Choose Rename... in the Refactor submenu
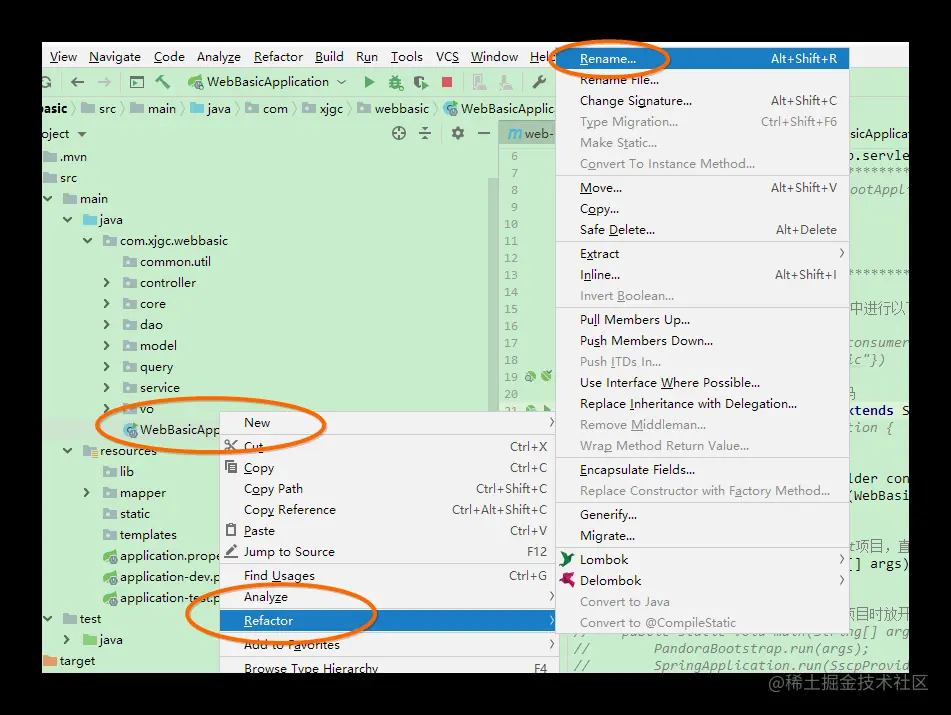This screenshot has height=715, width=951. click(x=702, y=59)
